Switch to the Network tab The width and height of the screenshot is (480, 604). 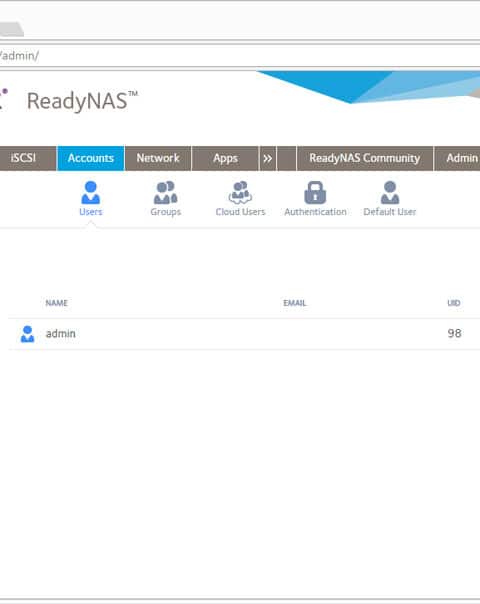pos(158,158)
